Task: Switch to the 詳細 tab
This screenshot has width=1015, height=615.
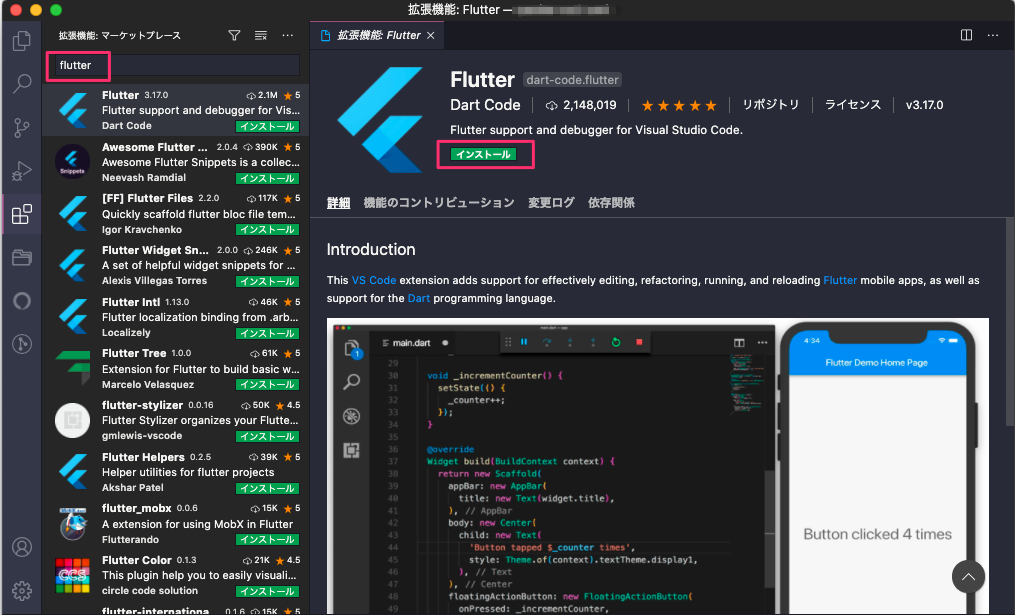Action: point(339,203)
